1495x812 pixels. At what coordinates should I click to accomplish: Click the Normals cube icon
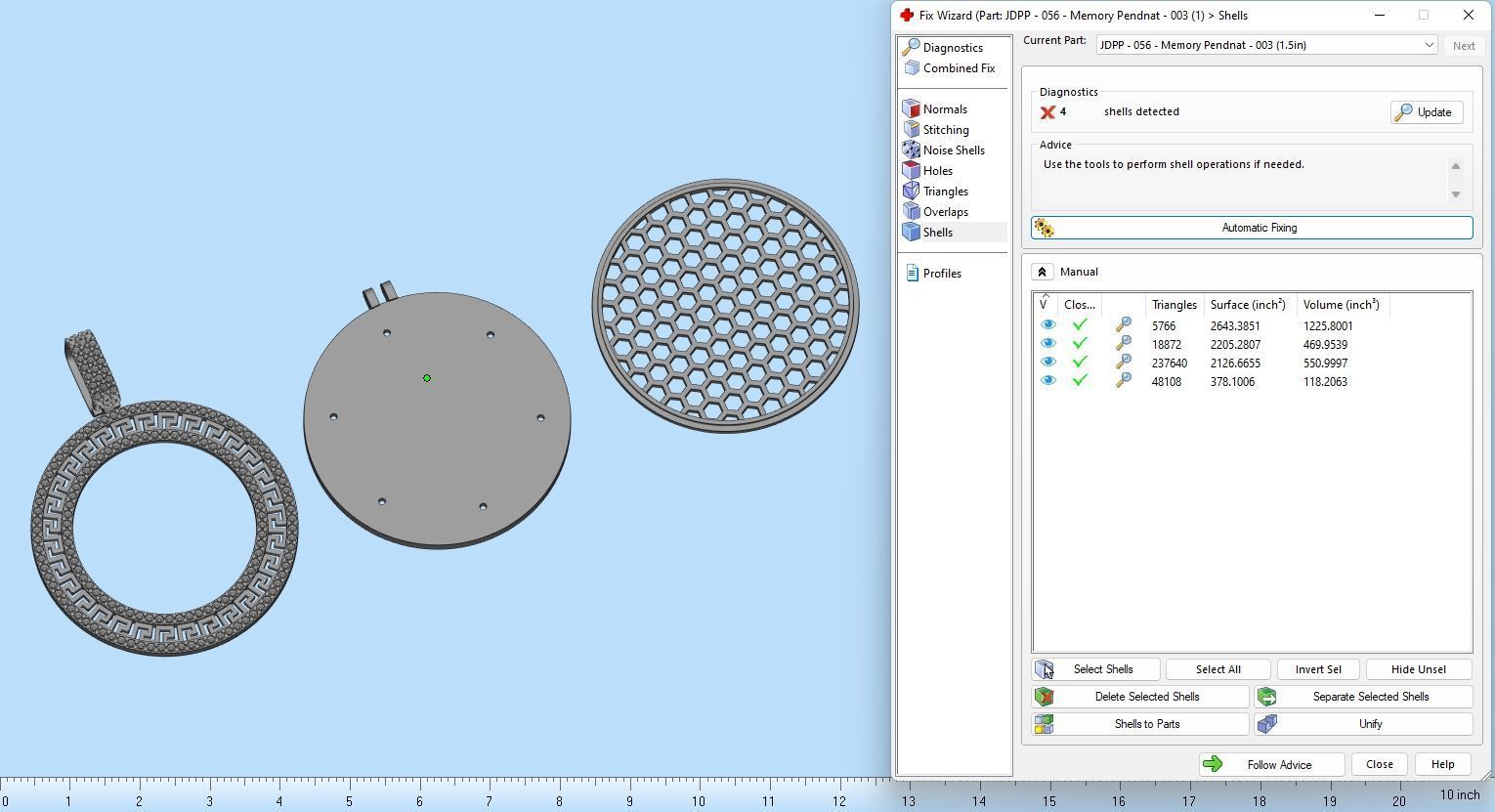(911, 109)
